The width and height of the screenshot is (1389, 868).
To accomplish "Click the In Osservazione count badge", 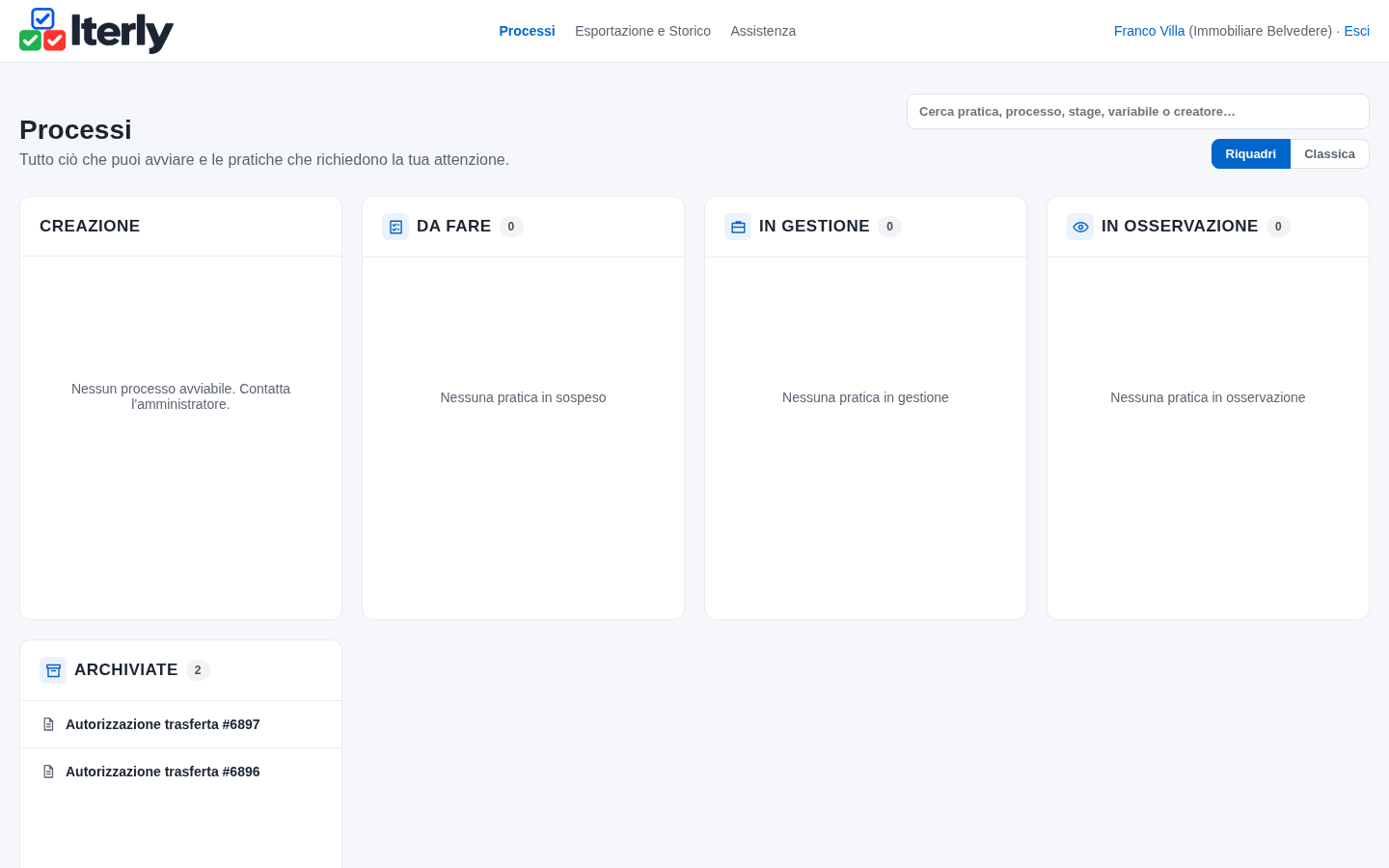I will 1278,227.
